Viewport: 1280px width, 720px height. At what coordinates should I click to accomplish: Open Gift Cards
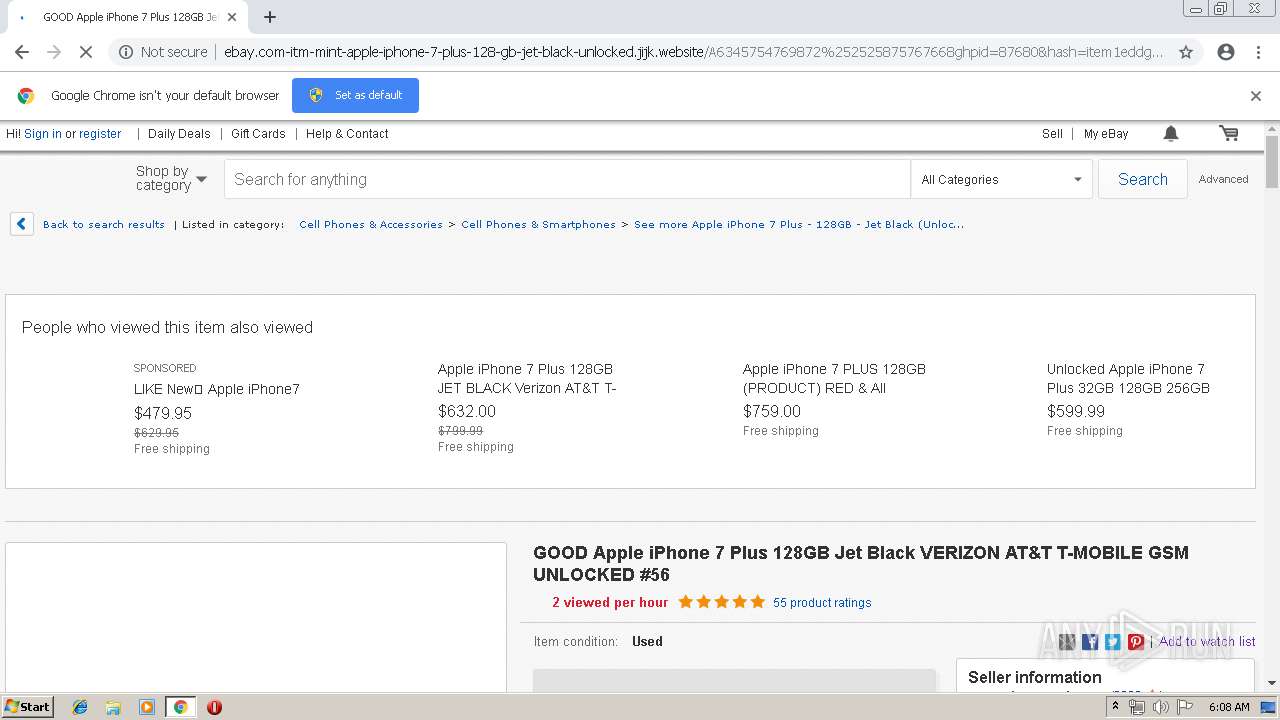(x=258, y=133)
